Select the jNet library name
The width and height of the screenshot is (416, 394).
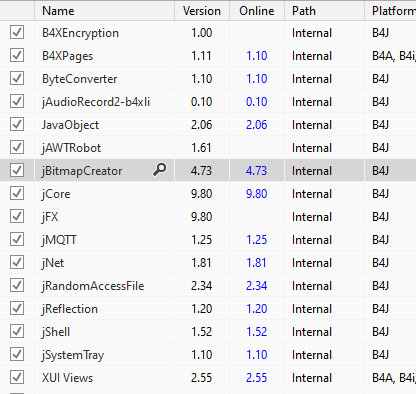[x=53, y=263]
